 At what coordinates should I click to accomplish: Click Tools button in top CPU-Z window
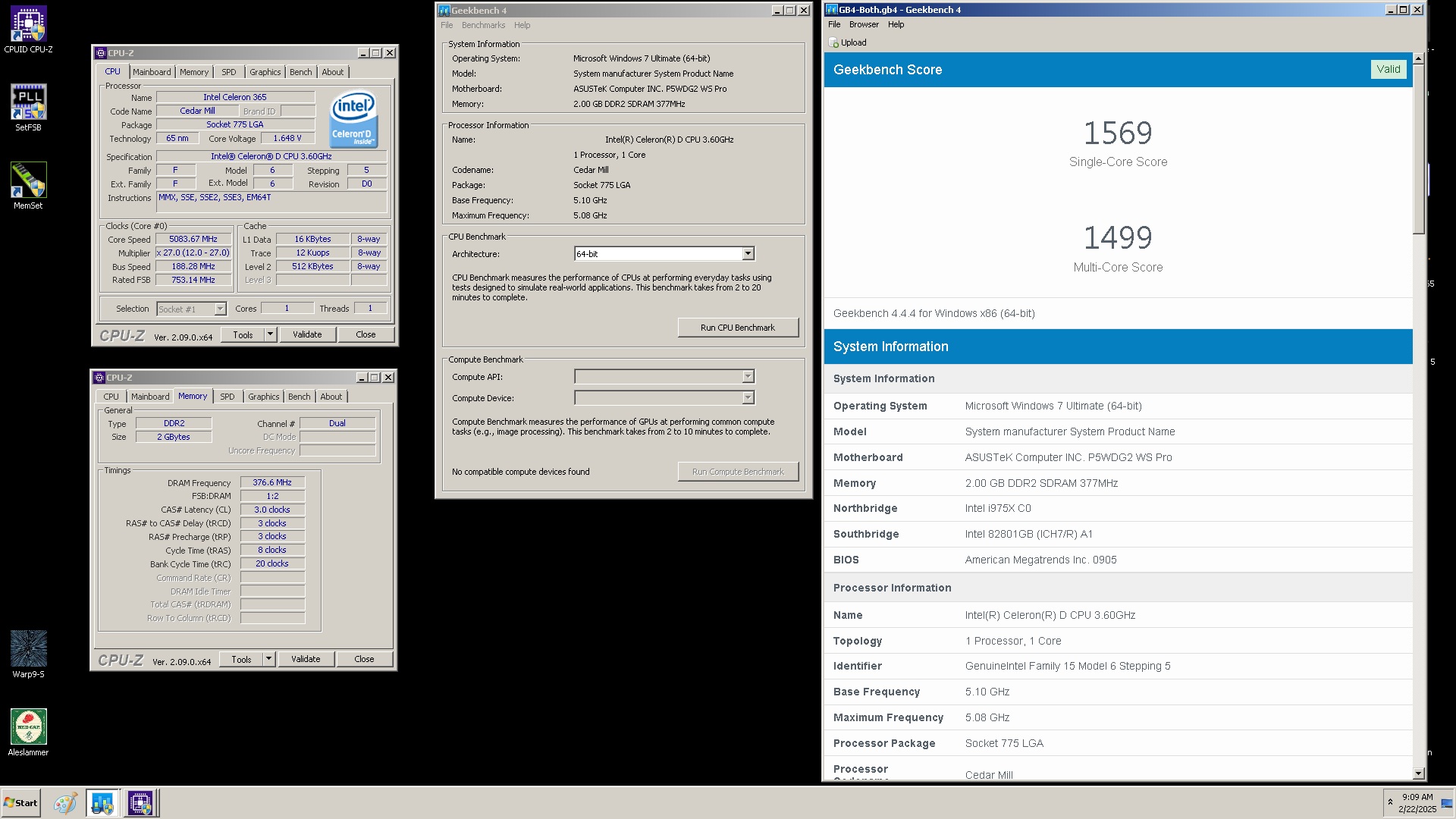click(243, 334)
